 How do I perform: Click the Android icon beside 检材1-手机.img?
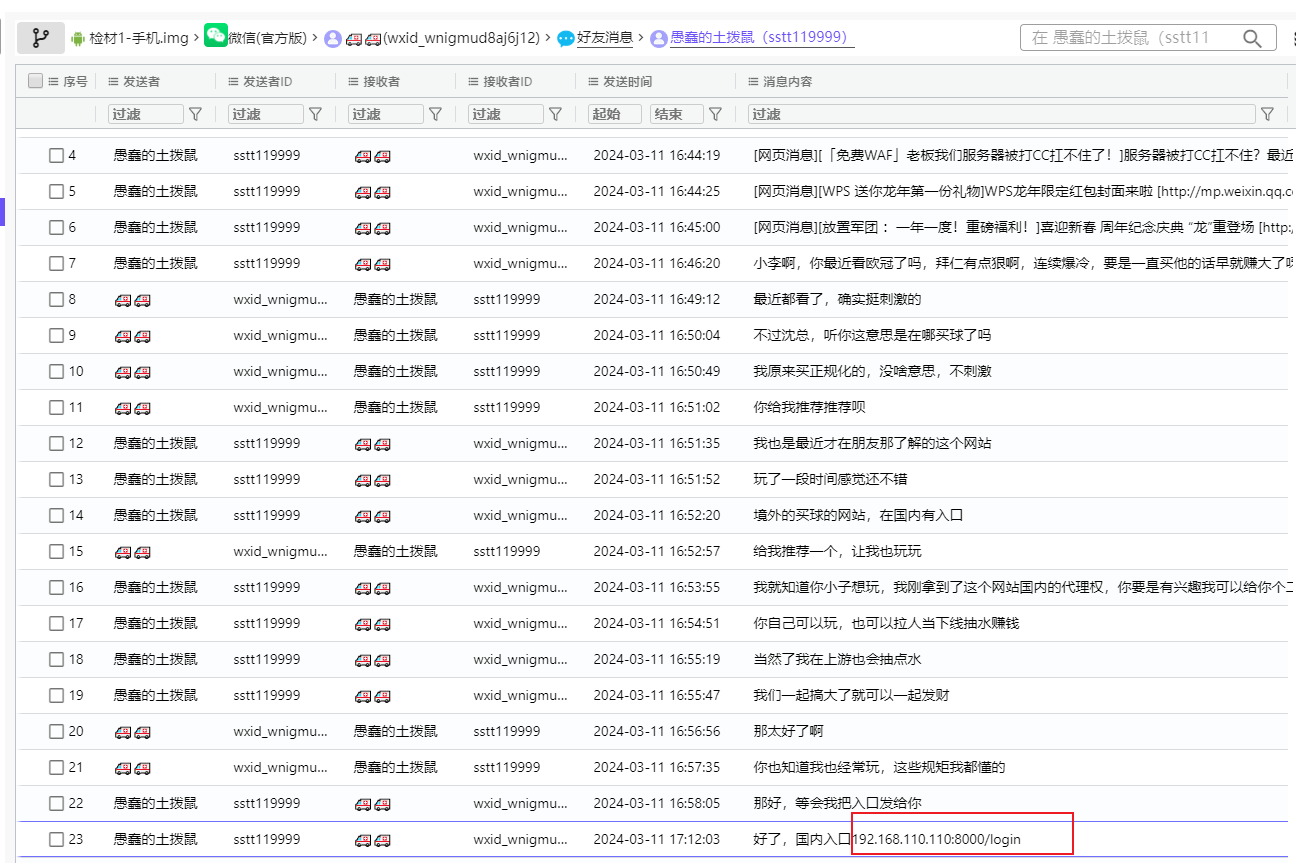click(x=79, y=38)
